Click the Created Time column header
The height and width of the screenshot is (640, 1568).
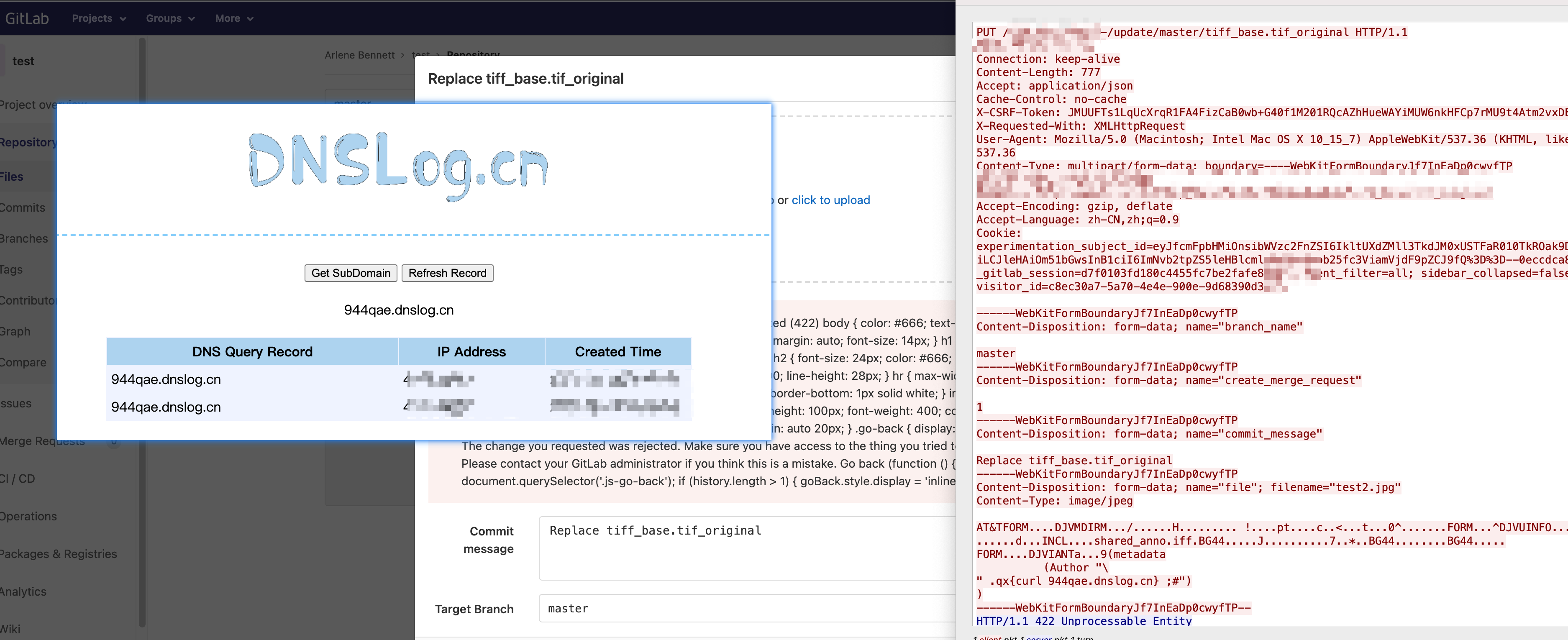click(618, 352)
